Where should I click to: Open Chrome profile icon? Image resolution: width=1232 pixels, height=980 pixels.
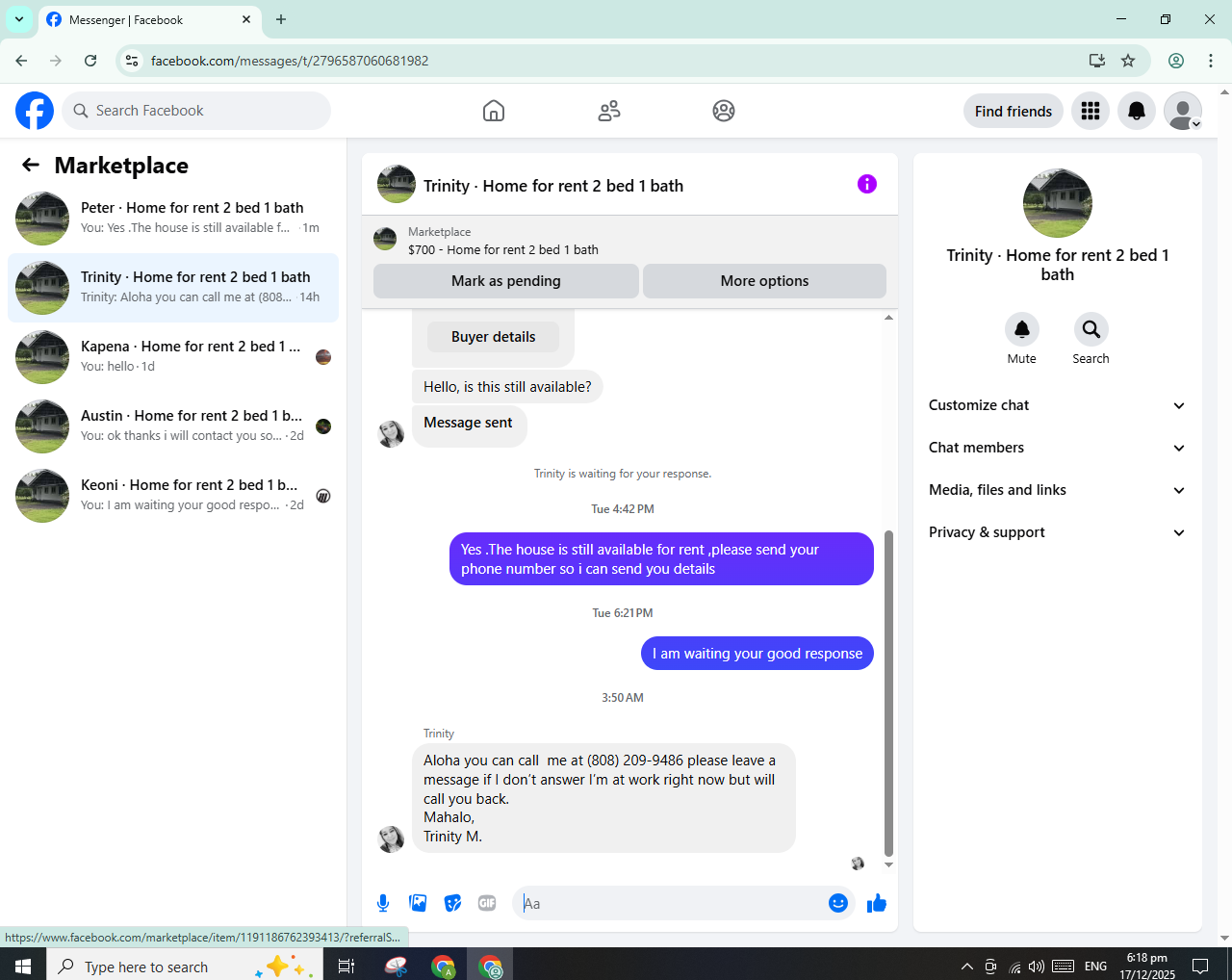tap(1176, 61)
